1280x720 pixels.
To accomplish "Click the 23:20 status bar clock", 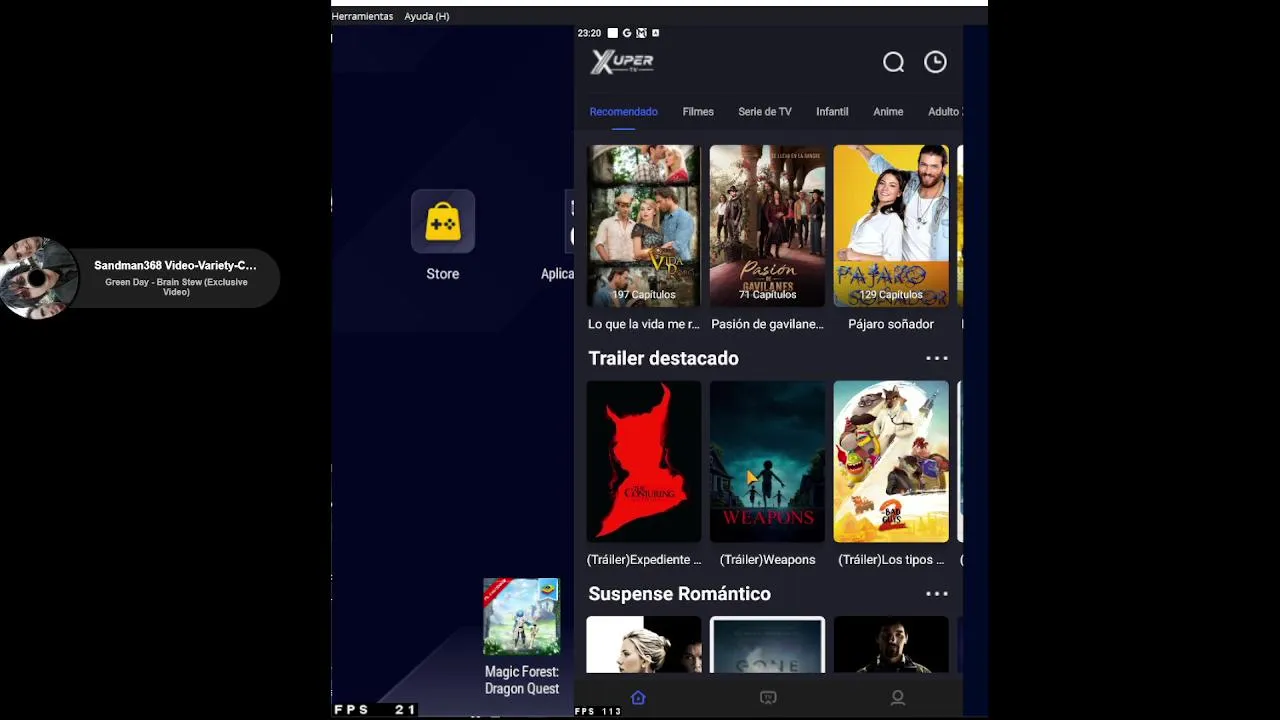I will pos(589,33).
